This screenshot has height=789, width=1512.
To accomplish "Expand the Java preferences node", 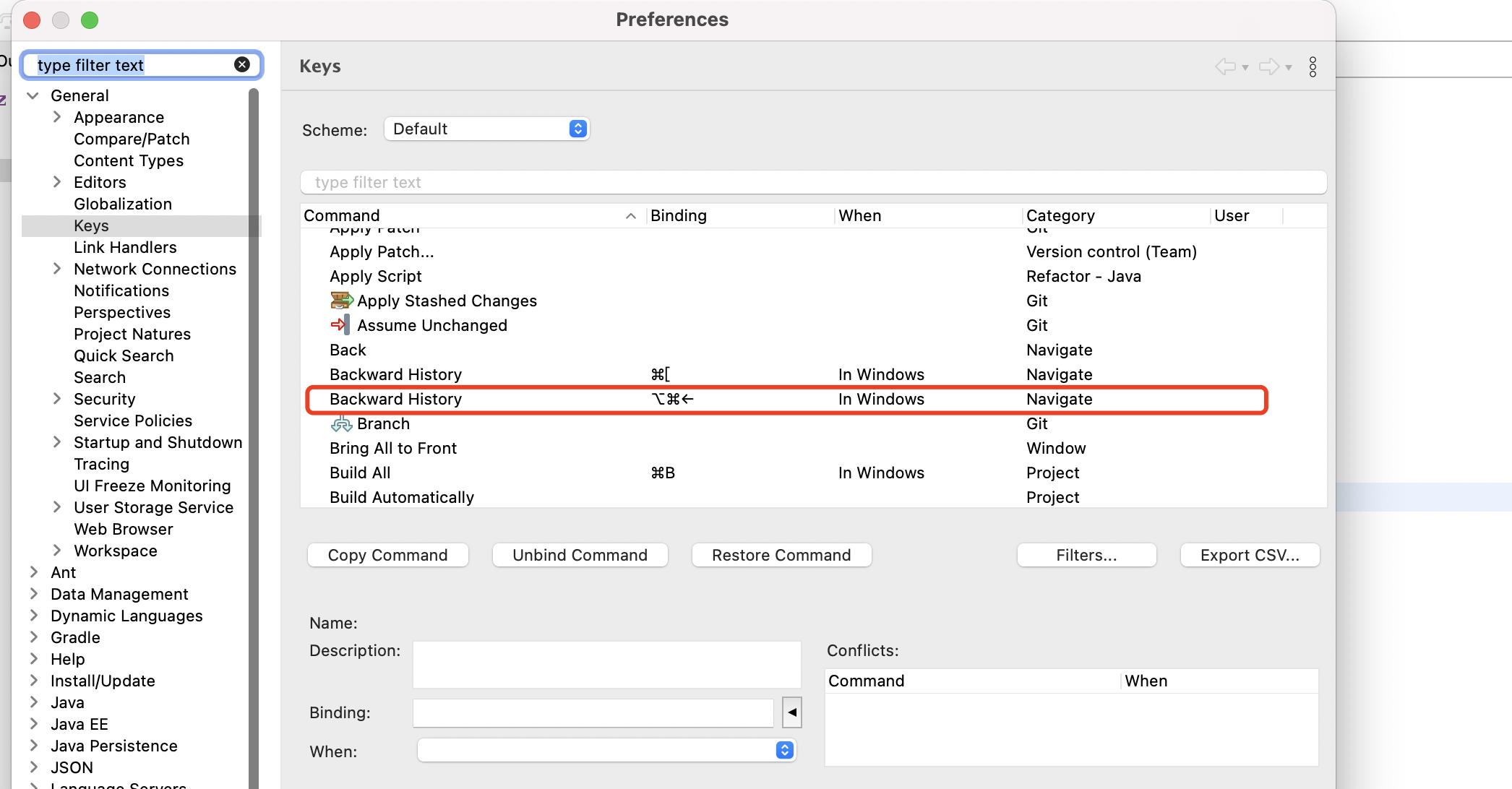I will coord(33,702).
